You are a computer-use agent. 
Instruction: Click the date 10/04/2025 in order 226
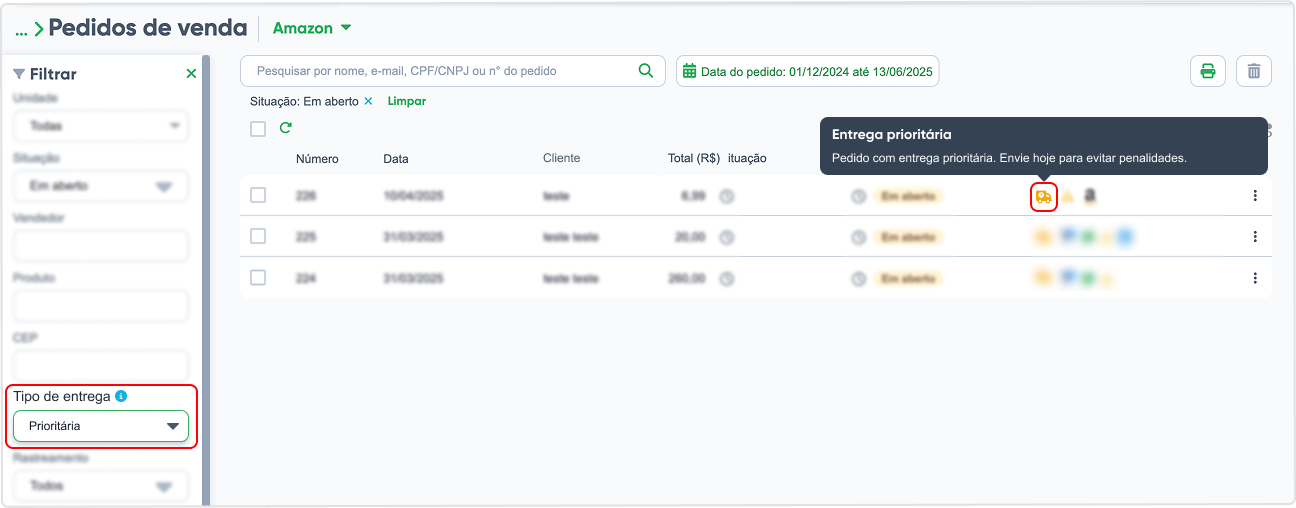pyautogui.click(x=414, y=197)
